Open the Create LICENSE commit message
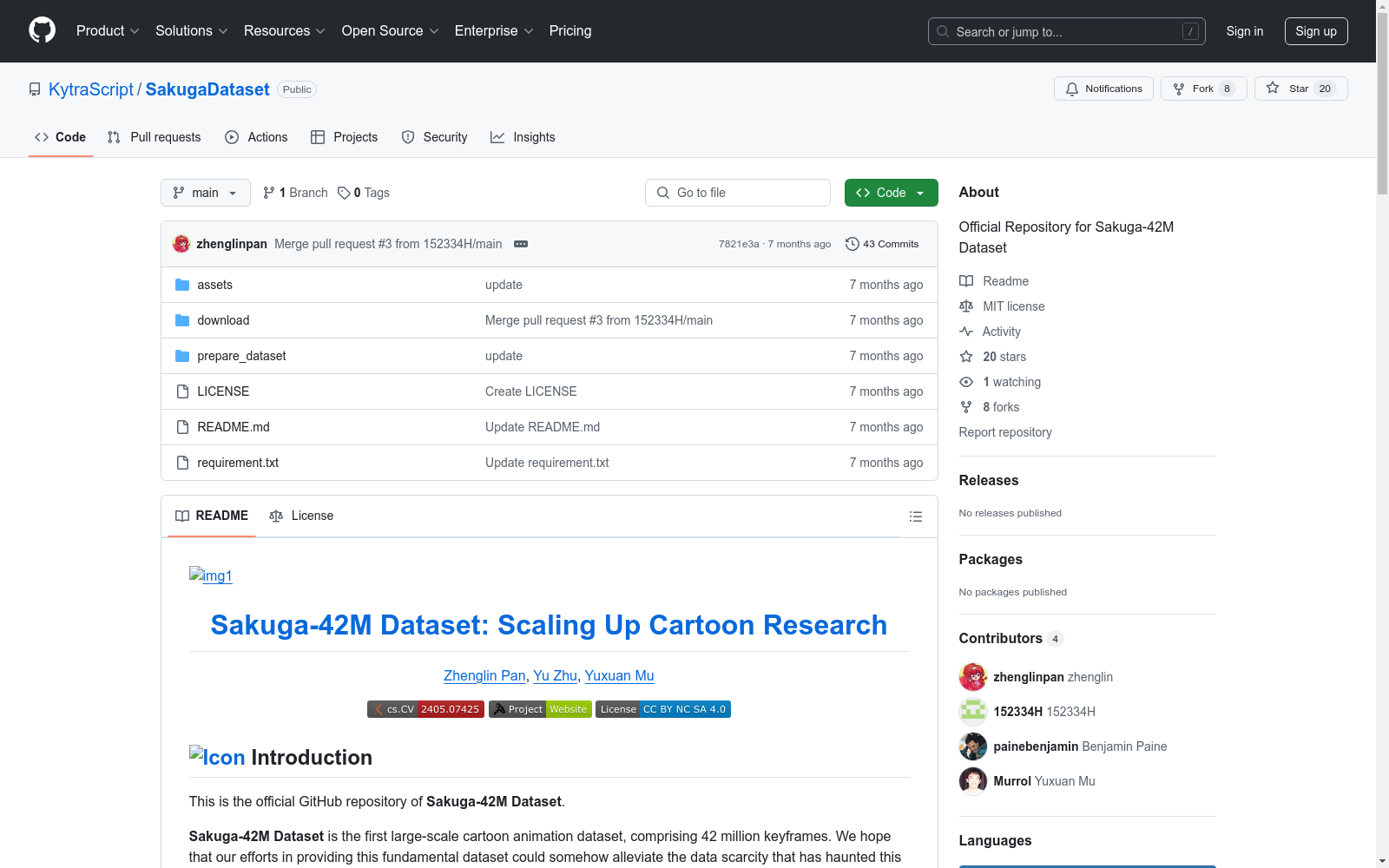This screenshot has width=1389, height=868. [531, 391]
